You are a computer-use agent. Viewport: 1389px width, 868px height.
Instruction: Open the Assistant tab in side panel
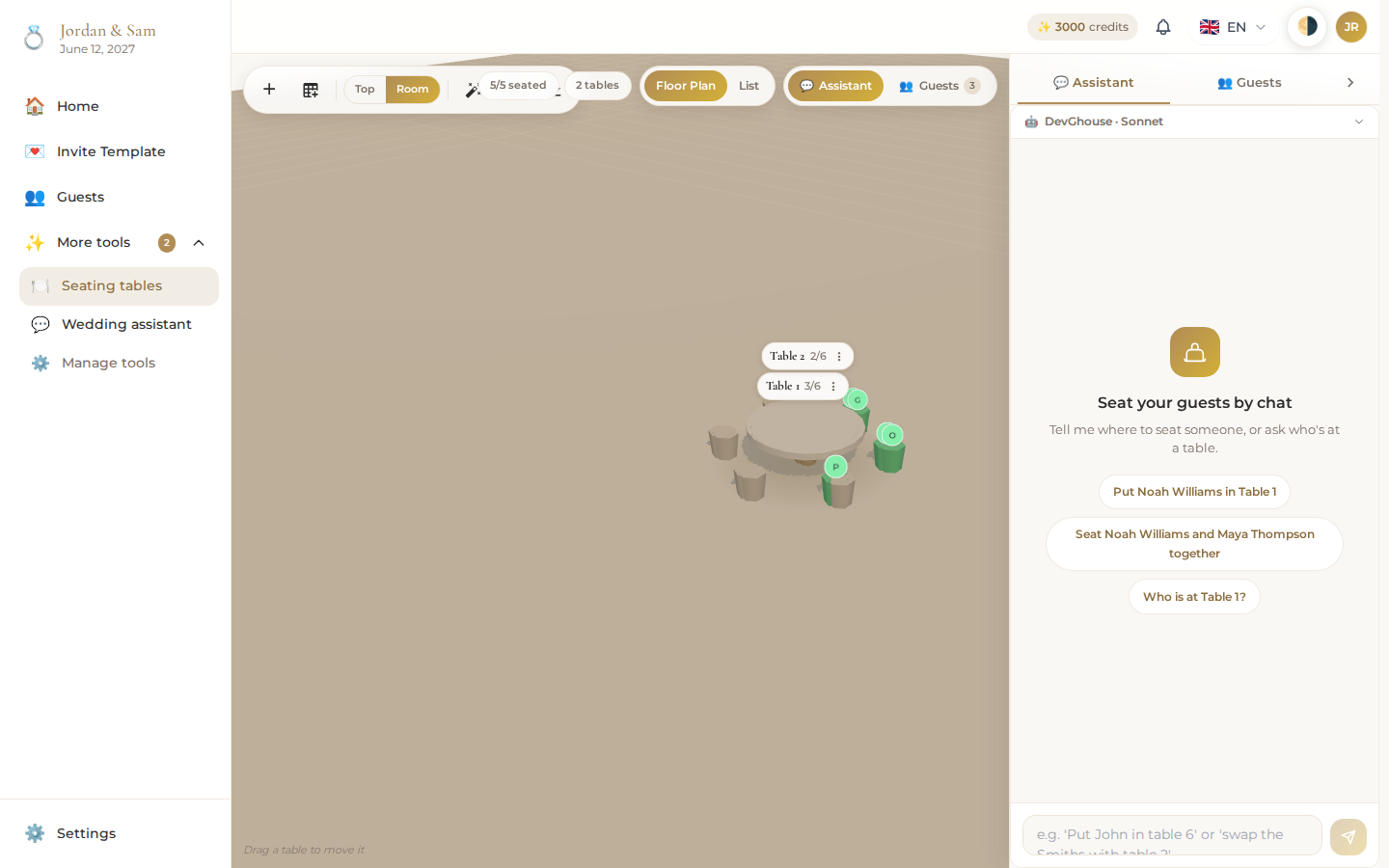pos(1094,83)
